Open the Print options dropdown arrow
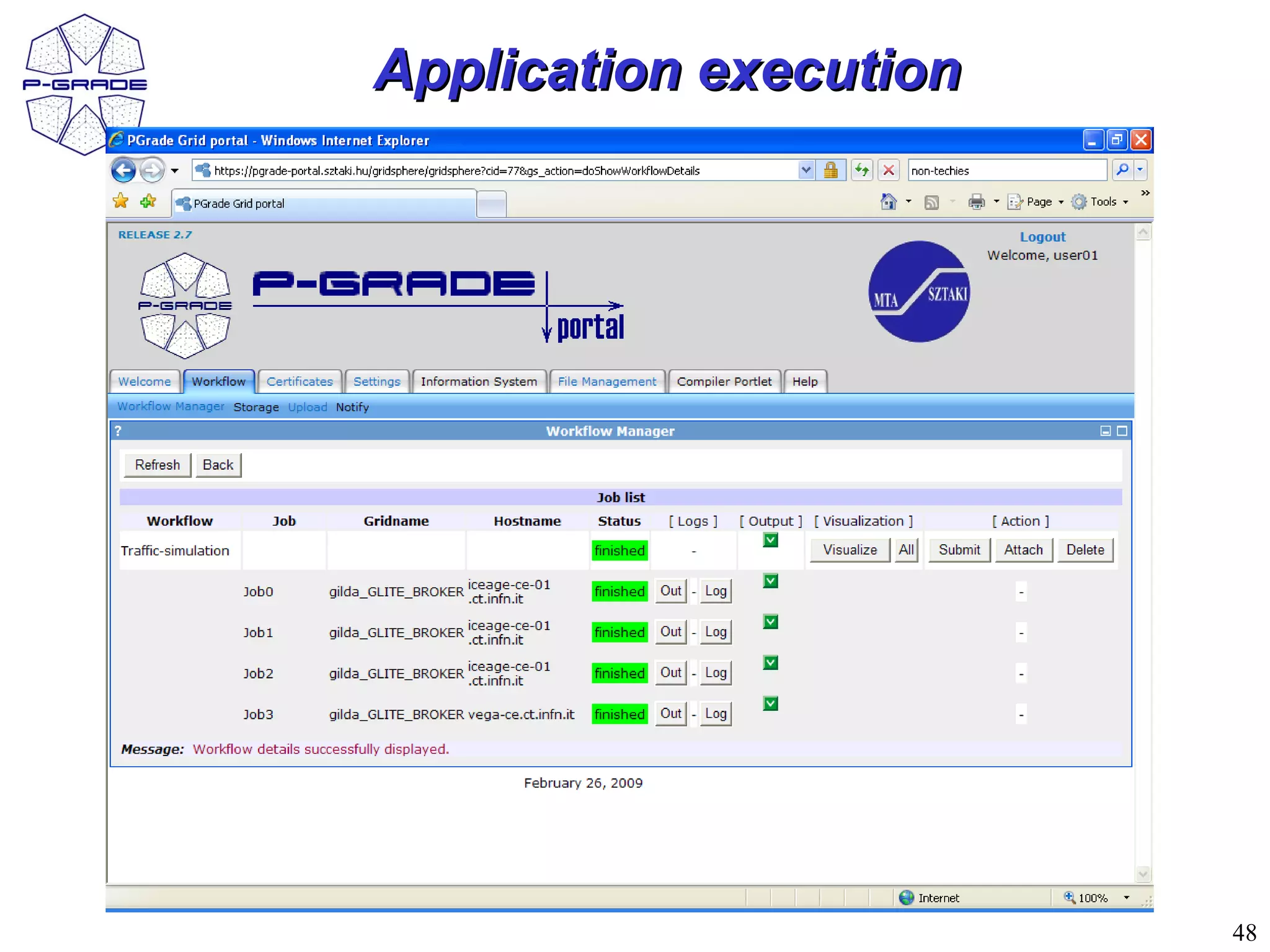The width and height of the screenshot is (1270, 952). 997,201
